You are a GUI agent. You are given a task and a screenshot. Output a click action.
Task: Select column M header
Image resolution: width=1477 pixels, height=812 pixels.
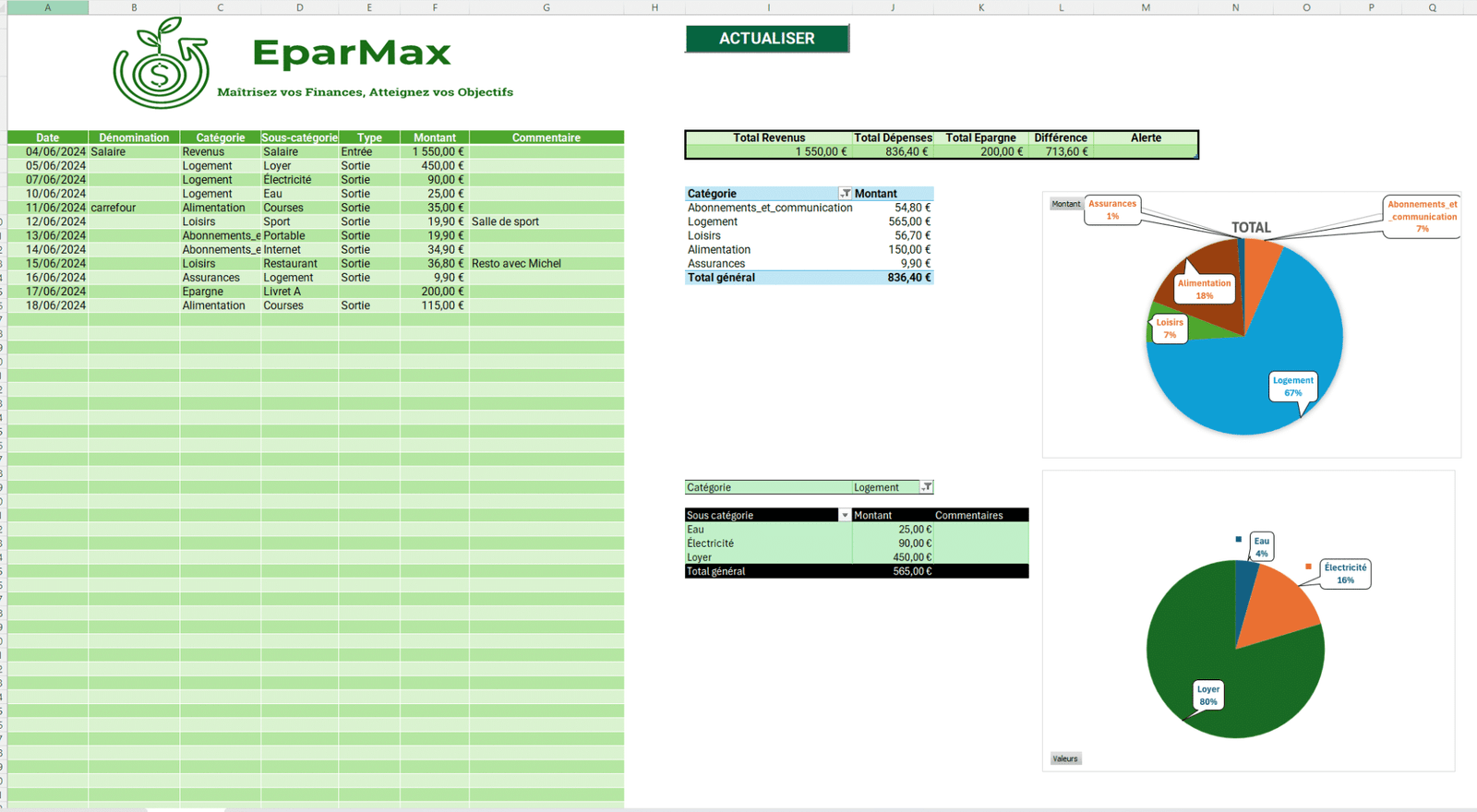tap(1146, 7)
